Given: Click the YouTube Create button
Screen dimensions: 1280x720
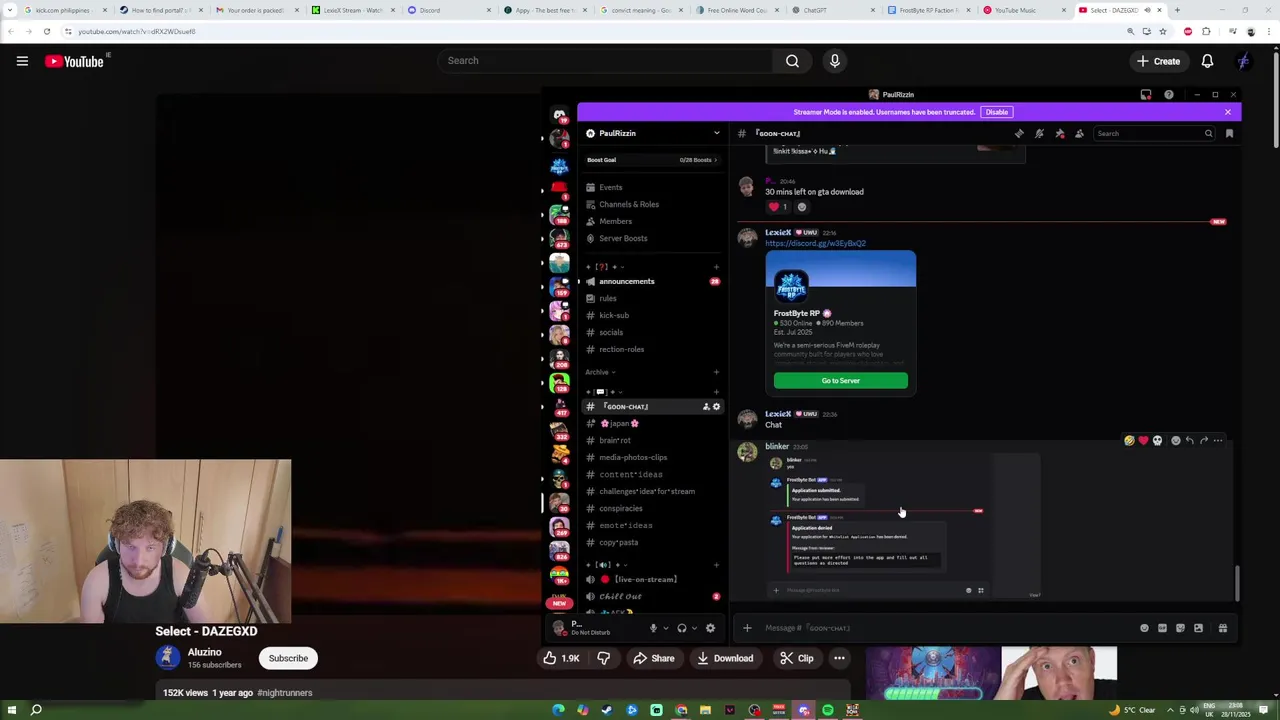Looking at the screenshot, I should (1158, 61).
